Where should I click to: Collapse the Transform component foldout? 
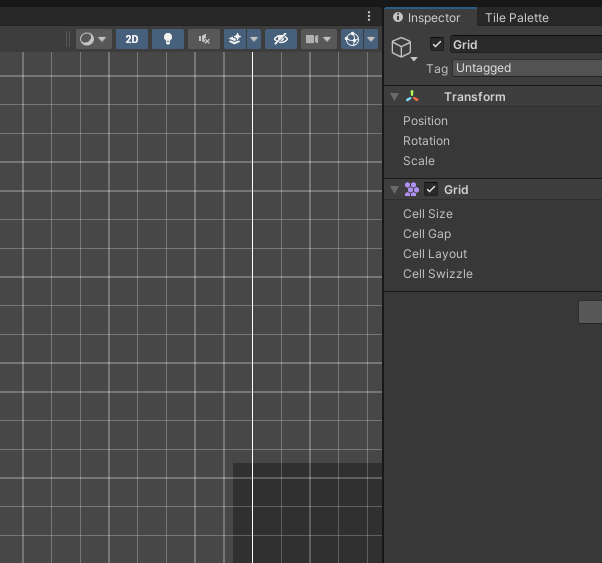coord(394,97)
